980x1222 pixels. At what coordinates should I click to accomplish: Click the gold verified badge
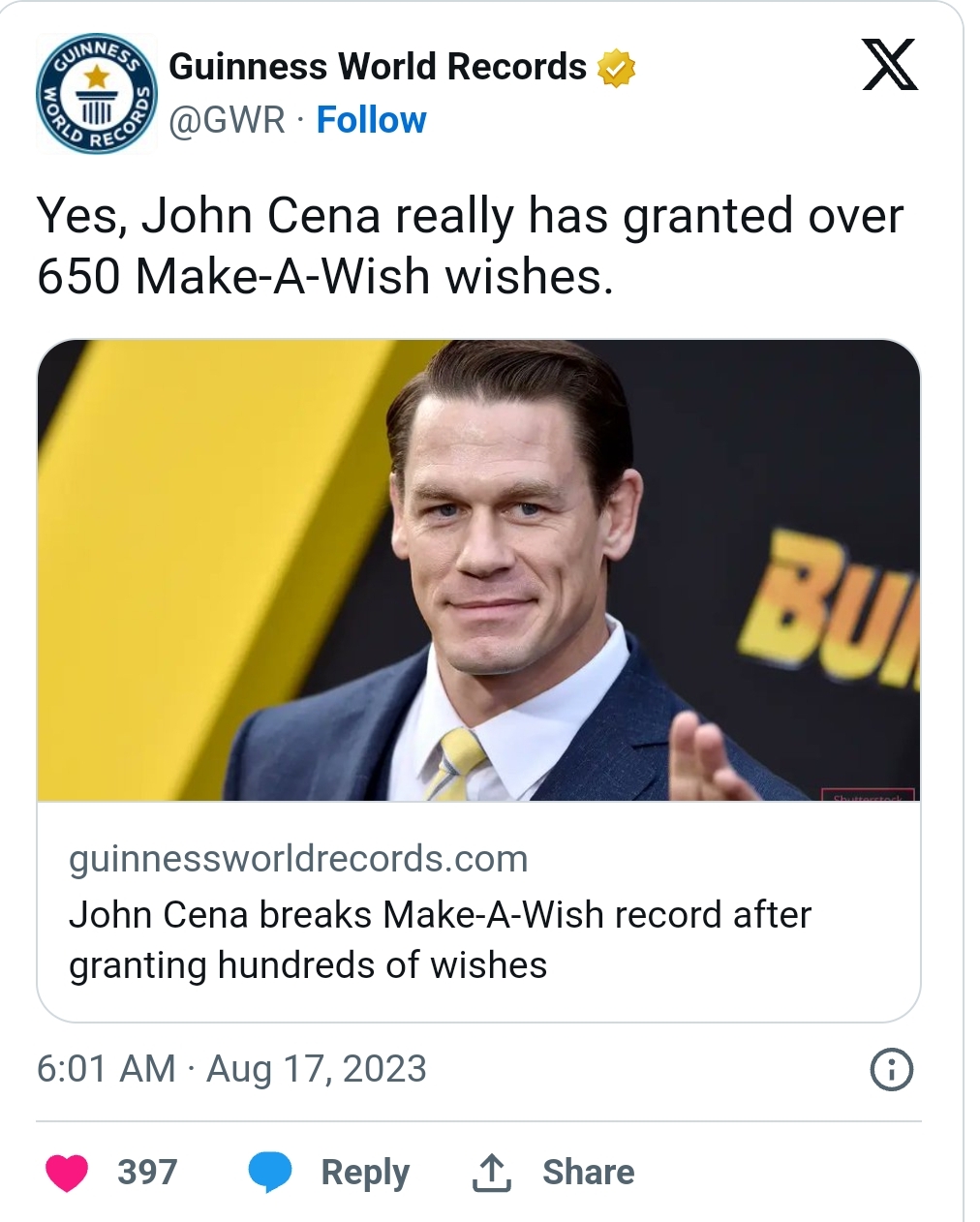pos(616,68)
